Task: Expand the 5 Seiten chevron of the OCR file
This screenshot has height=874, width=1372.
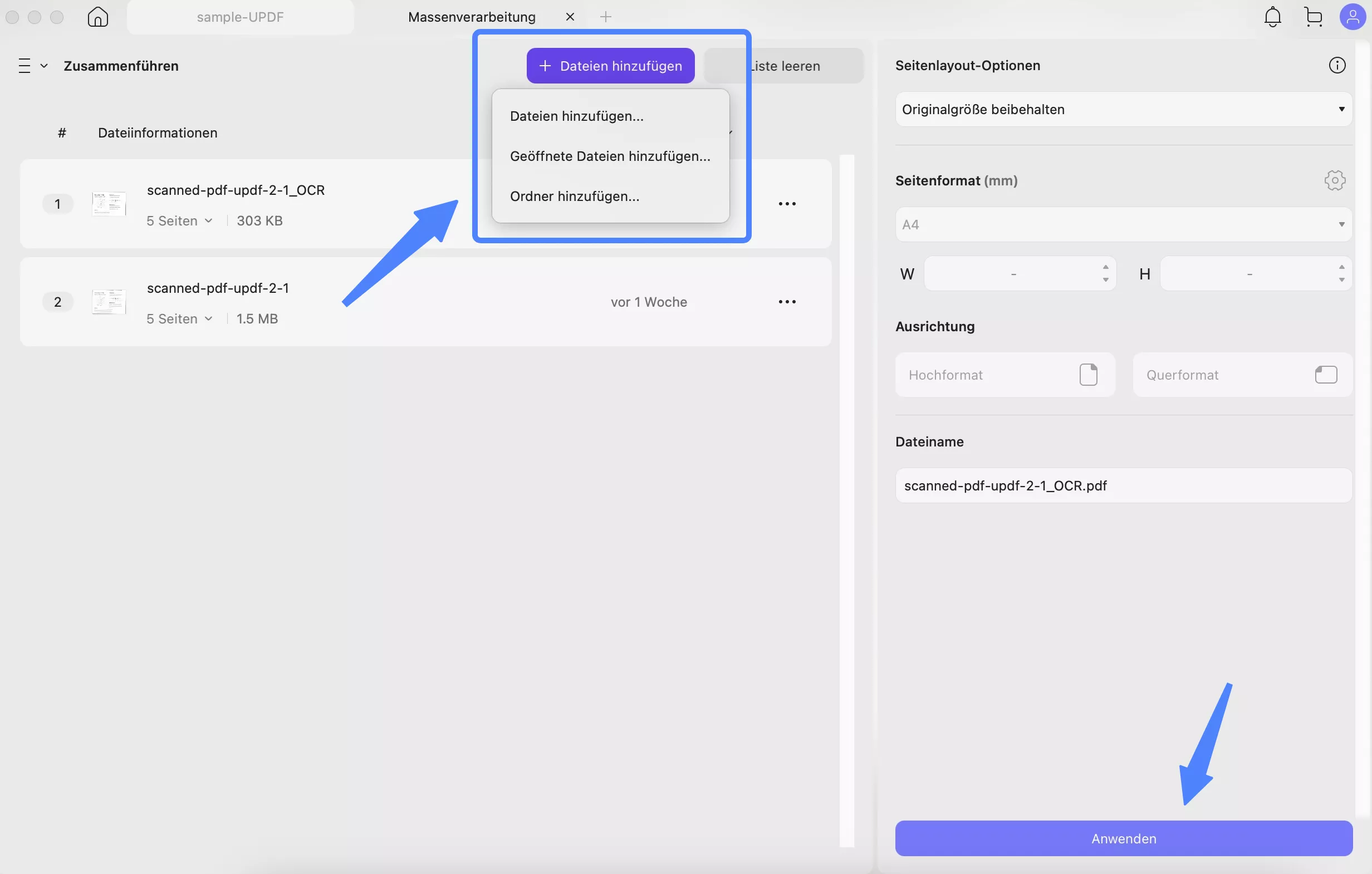Action: point(209,220)
